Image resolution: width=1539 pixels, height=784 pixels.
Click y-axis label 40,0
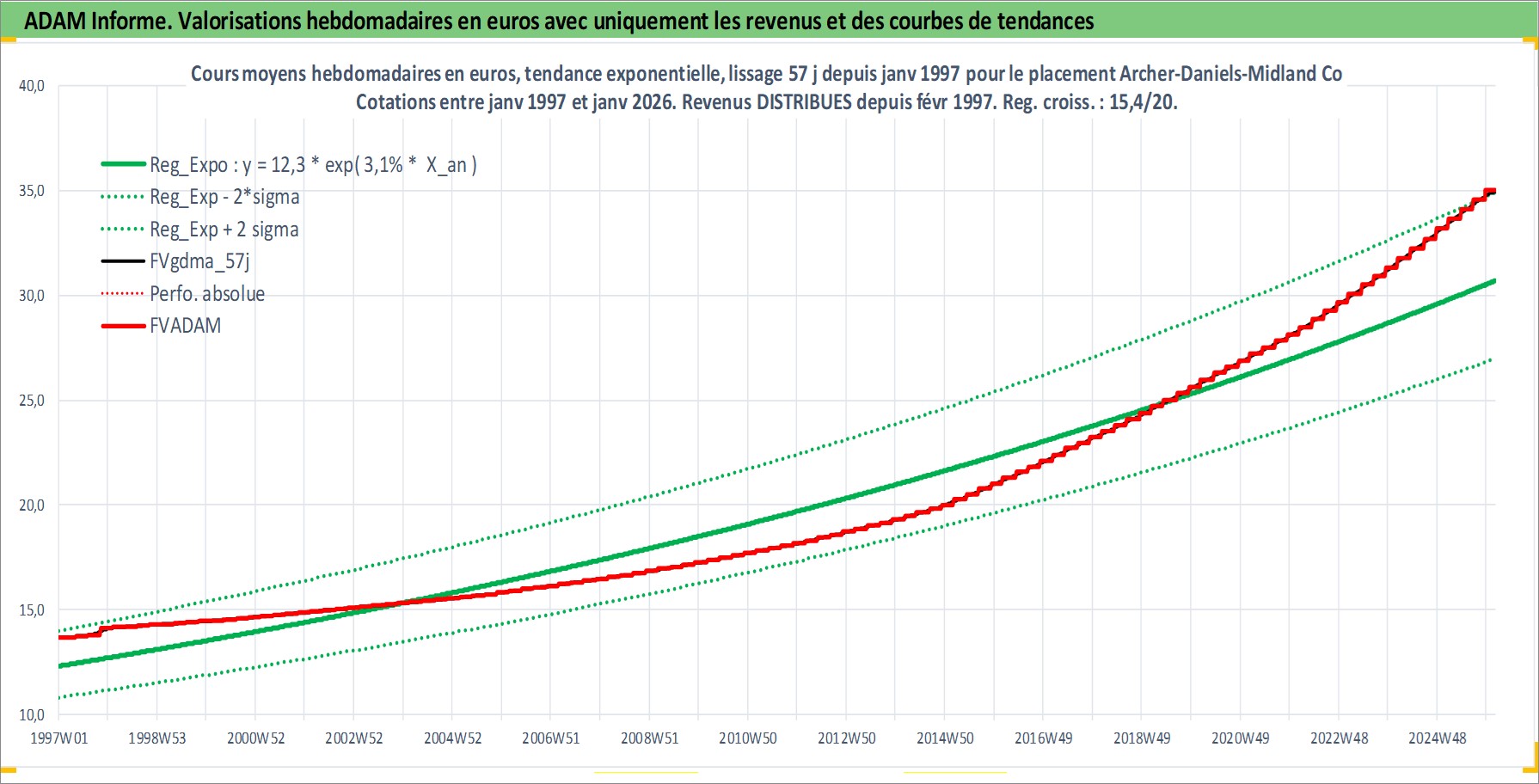click(32, 86)
